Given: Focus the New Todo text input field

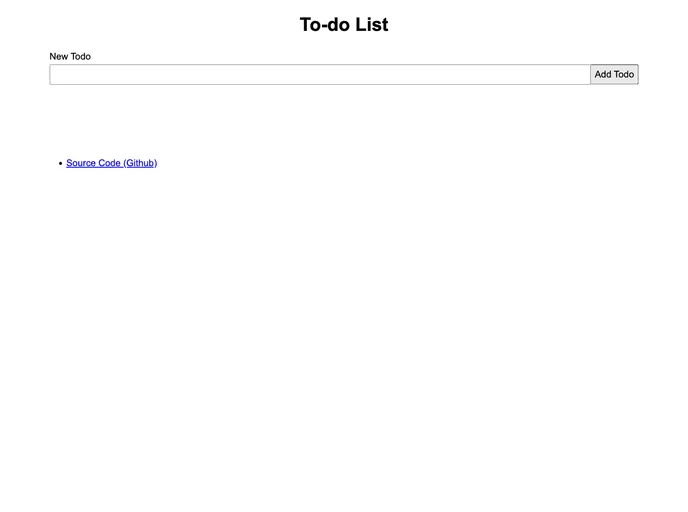Looking at the screenshot, I should (x=320, y=75).
